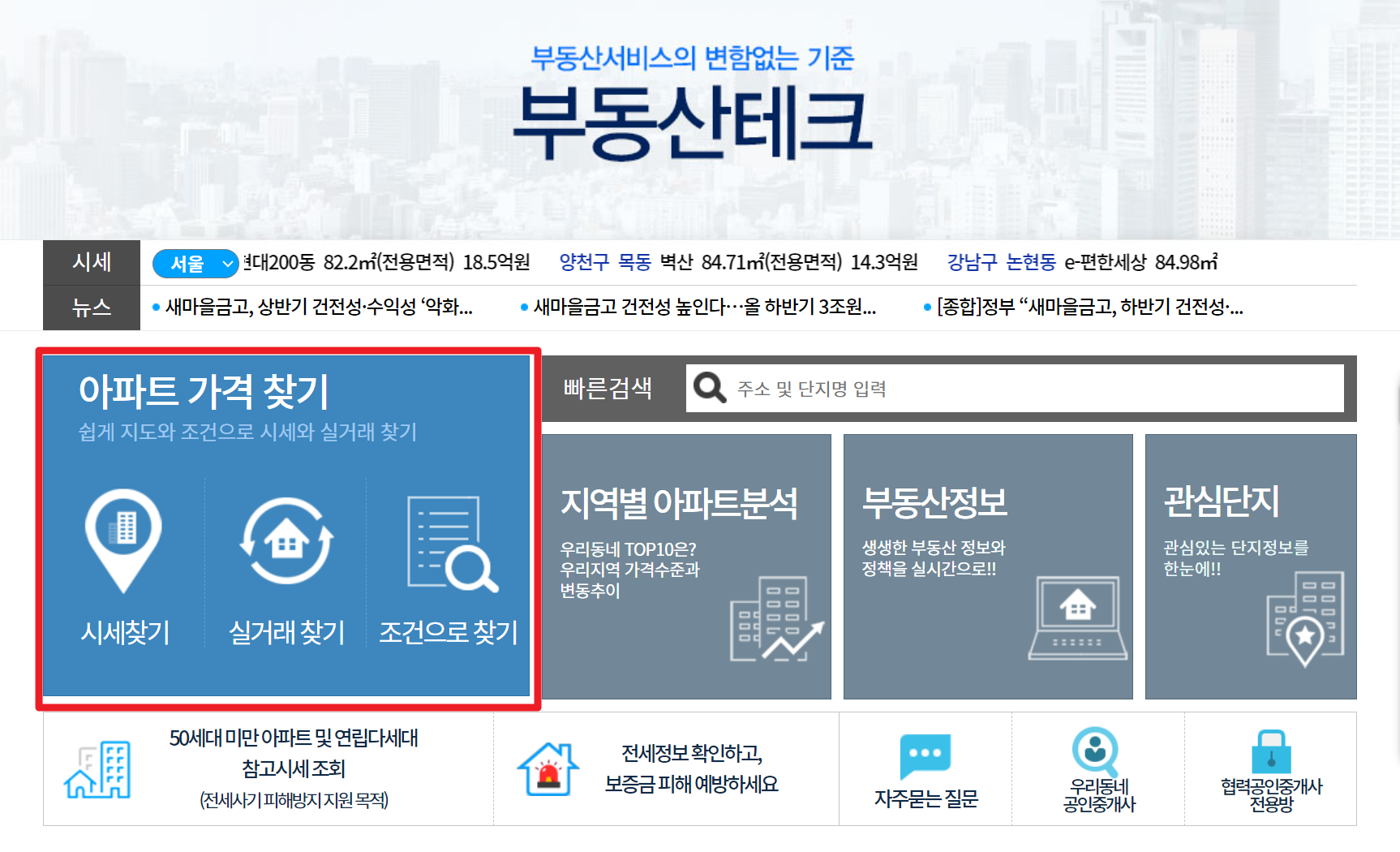The image size is (1400, 852).
Task: Click 전세정보 확인하고, 보증금 피해 예방하세요 text
Action: 691,768
